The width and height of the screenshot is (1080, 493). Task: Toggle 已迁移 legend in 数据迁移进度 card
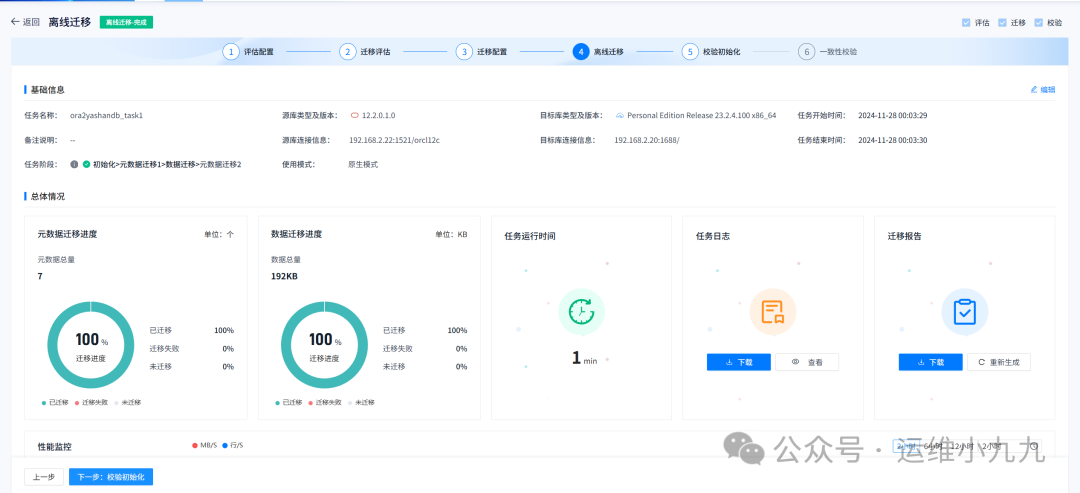(x=289, y=402)
